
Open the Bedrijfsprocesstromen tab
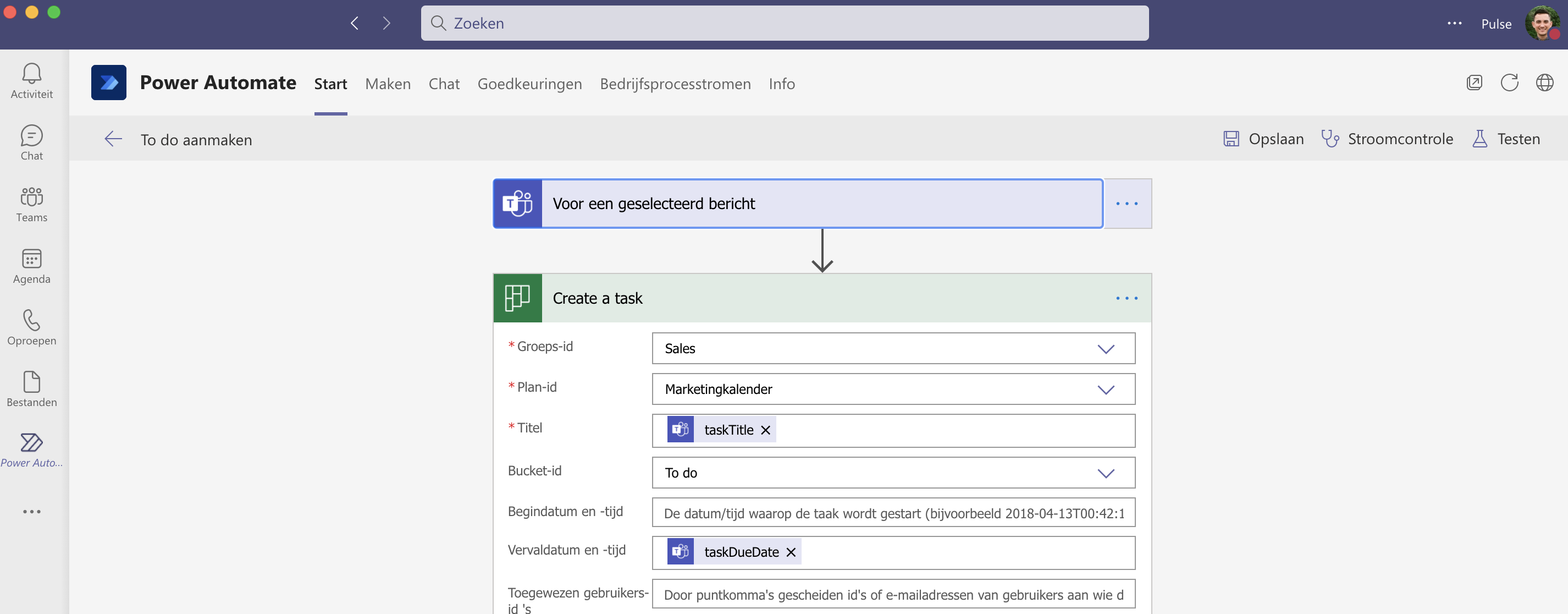[675, 84]
